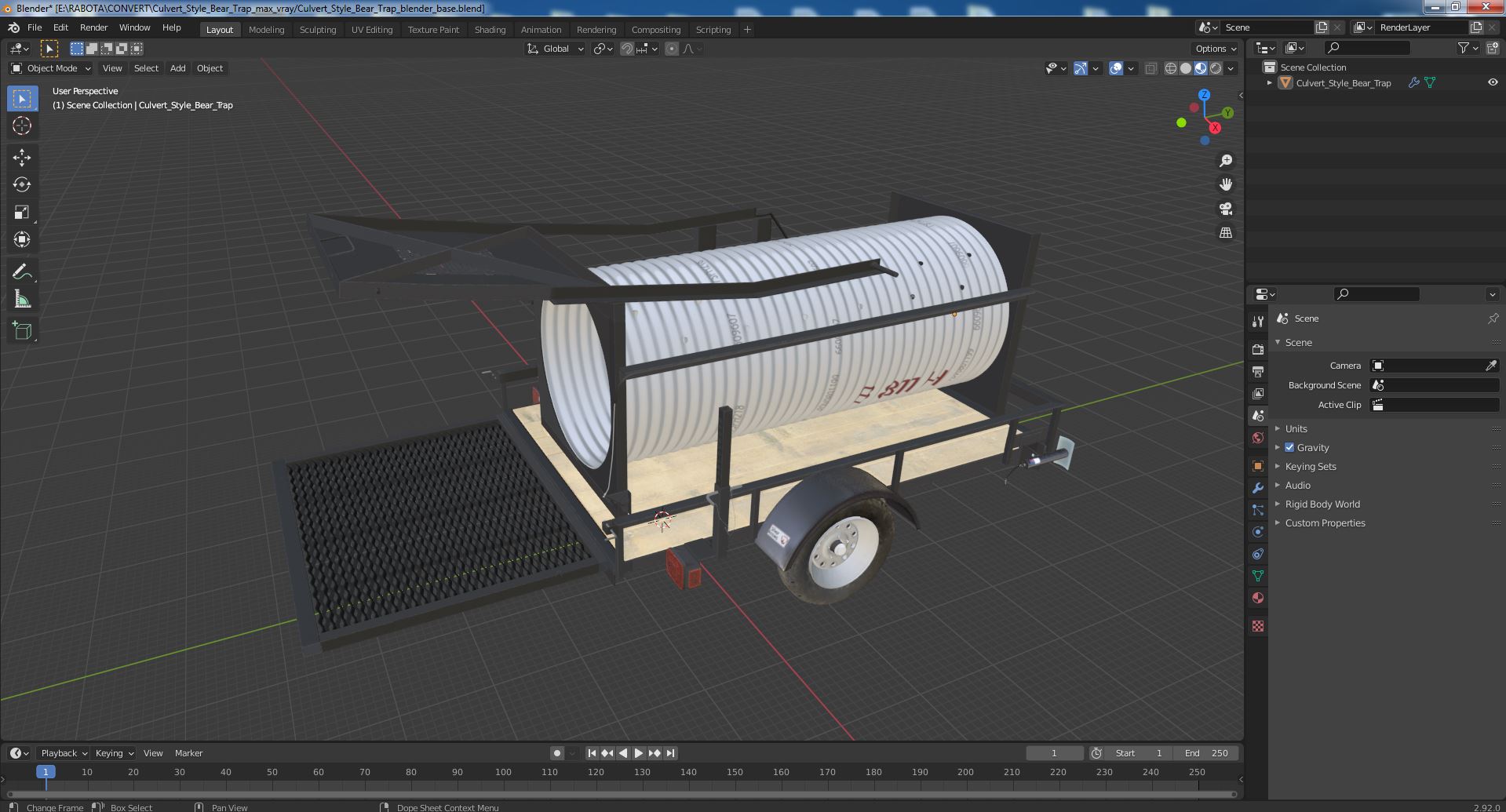Open the Output properties tab

(1258, 371)
